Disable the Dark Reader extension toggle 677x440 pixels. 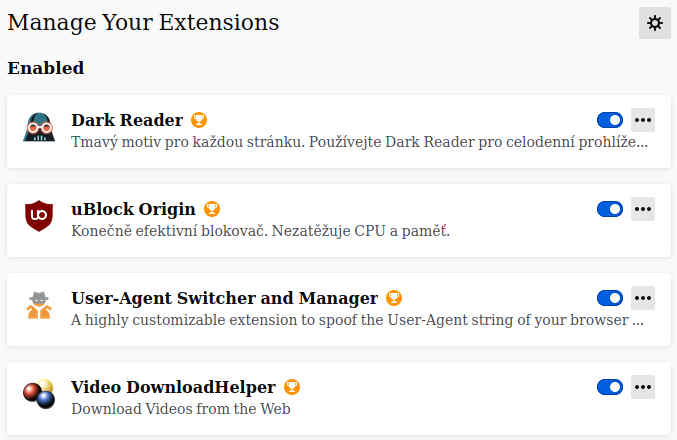[x=609, y=120]
